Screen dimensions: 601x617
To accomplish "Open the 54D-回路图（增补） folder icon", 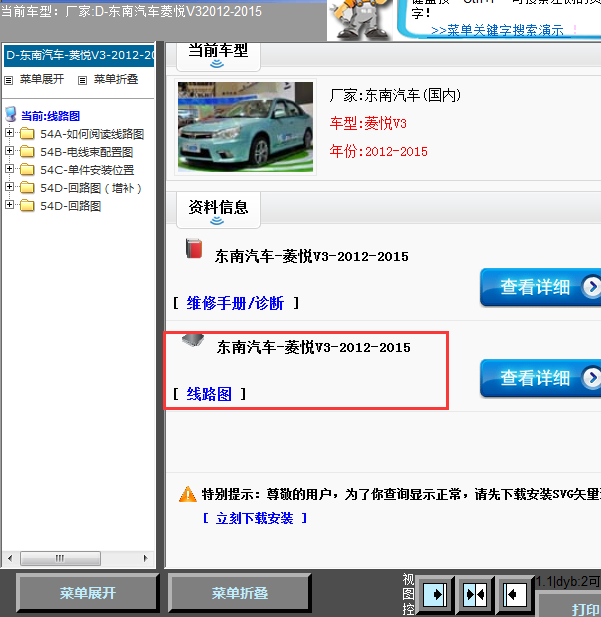I will tap(27, 188).
